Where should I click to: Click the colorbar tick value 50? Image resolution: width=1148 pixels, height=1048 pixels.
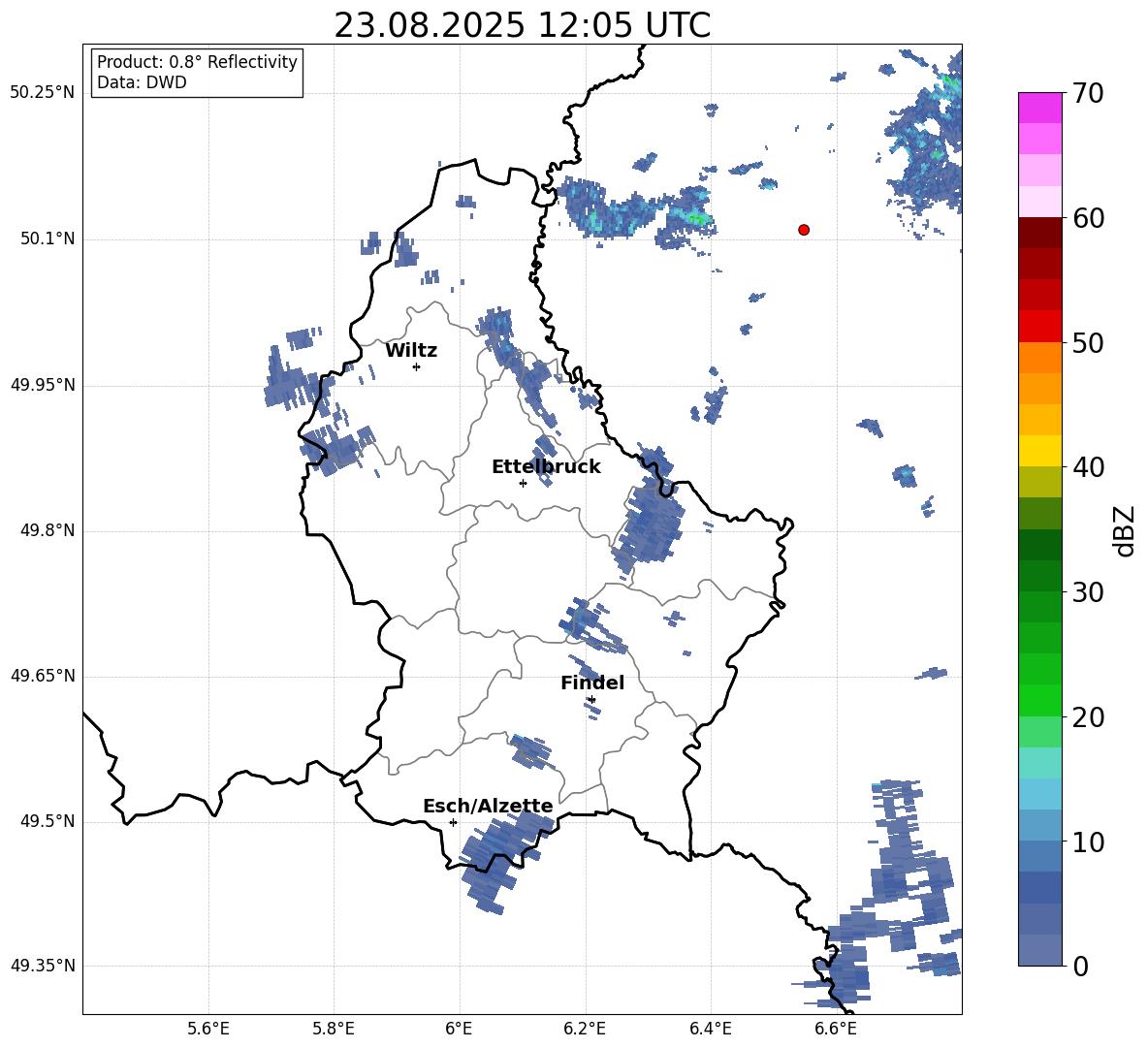tap(1088, 343)
